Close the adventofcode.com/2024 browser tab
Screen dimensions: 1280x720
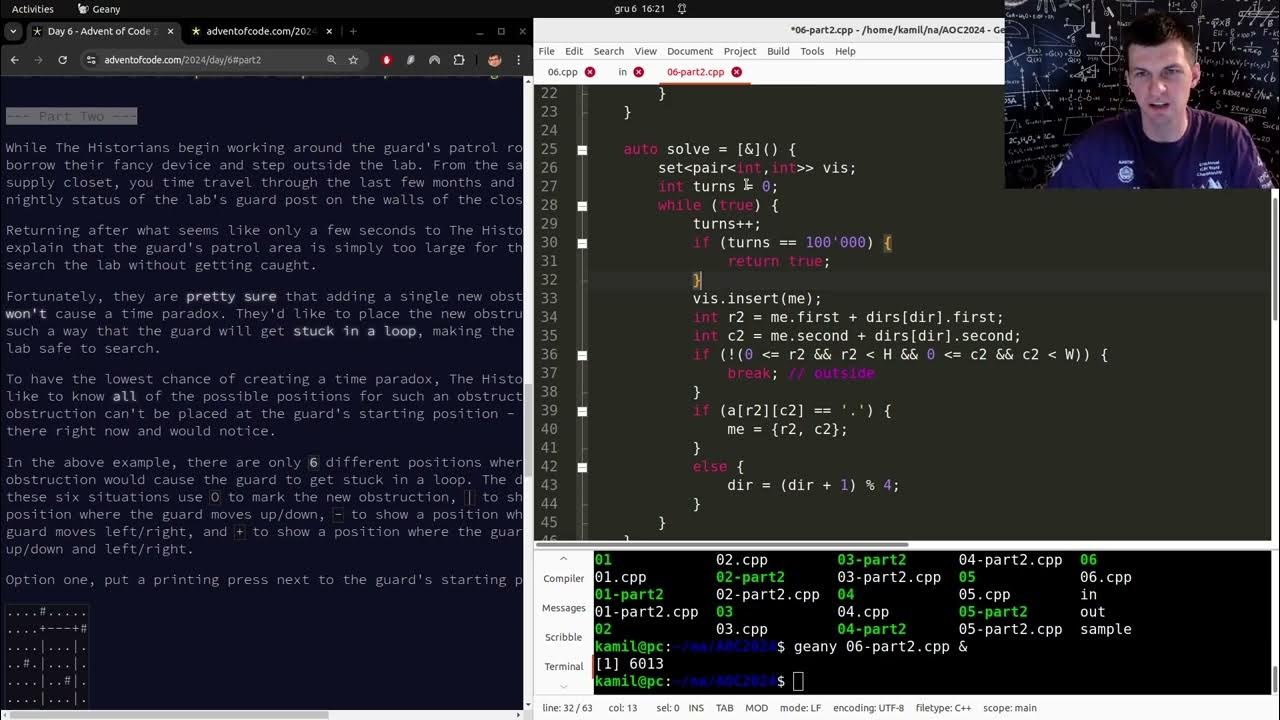click(x=330, y=31)
